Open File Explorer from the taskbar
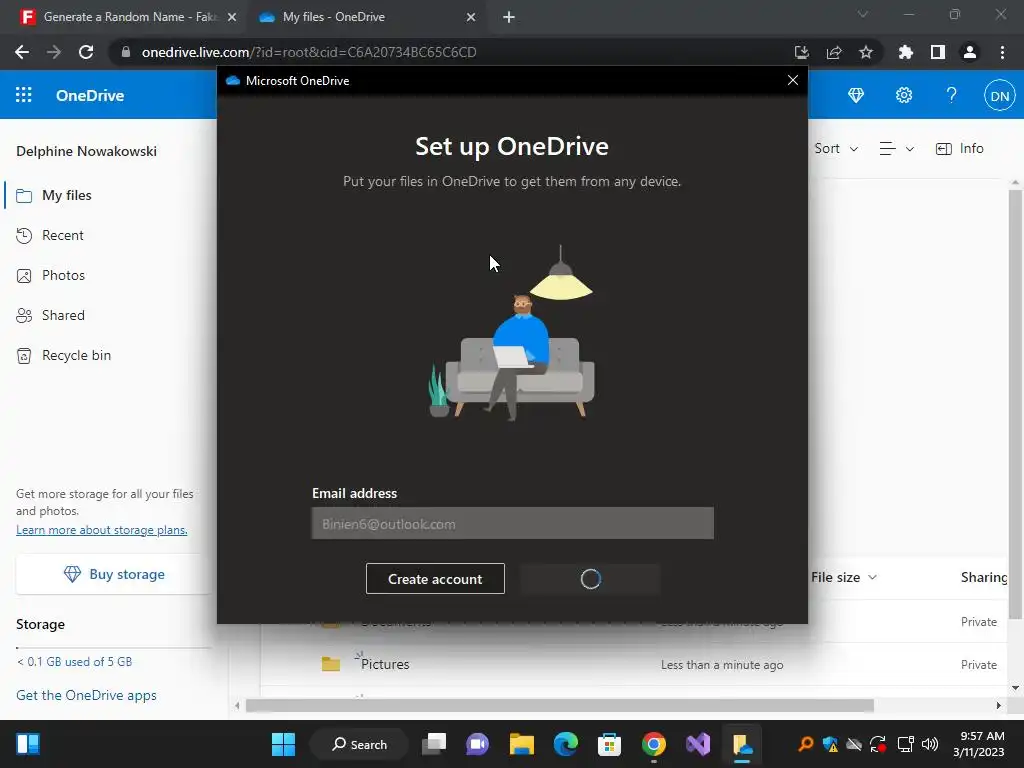The width and height of the screenshot is (1024, 768). (x=521, y=744)
